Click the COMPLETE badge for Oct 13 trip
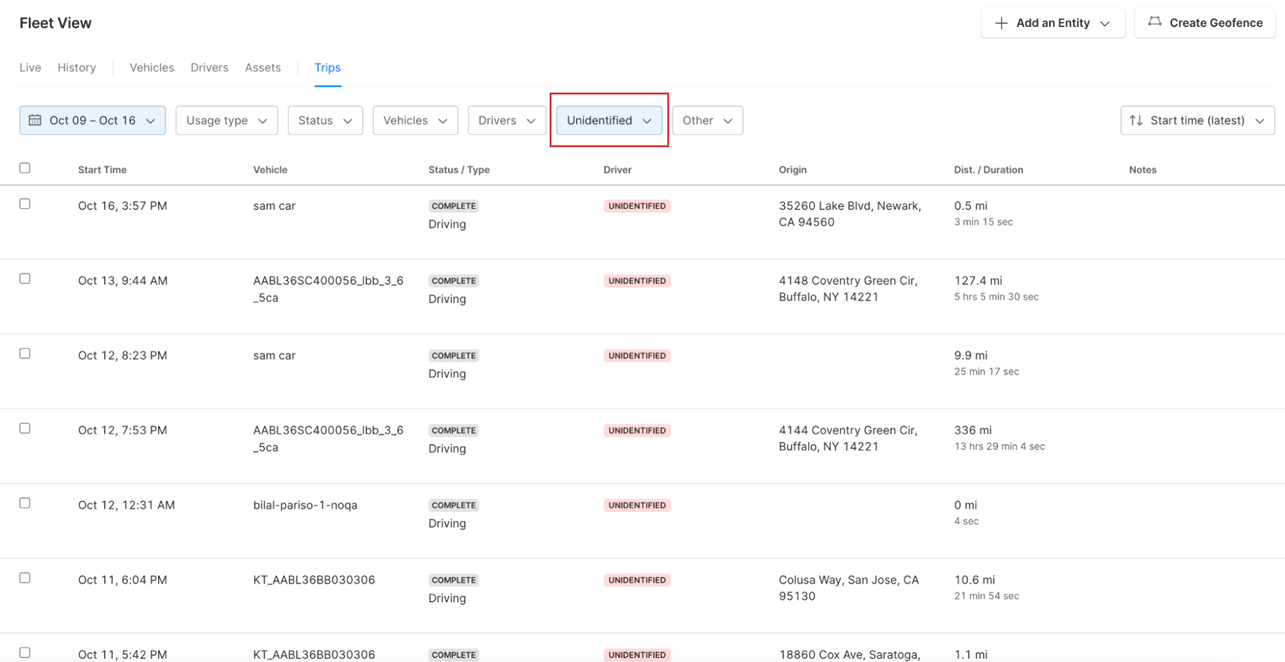 [x=453, y=281]
